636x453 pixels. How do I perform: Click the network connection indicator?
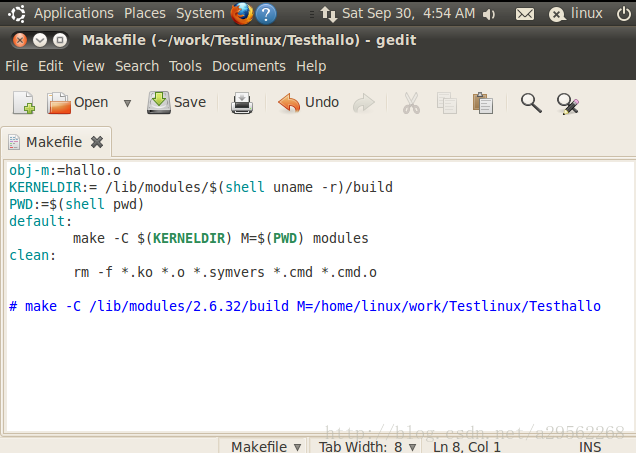click(329, 14)
